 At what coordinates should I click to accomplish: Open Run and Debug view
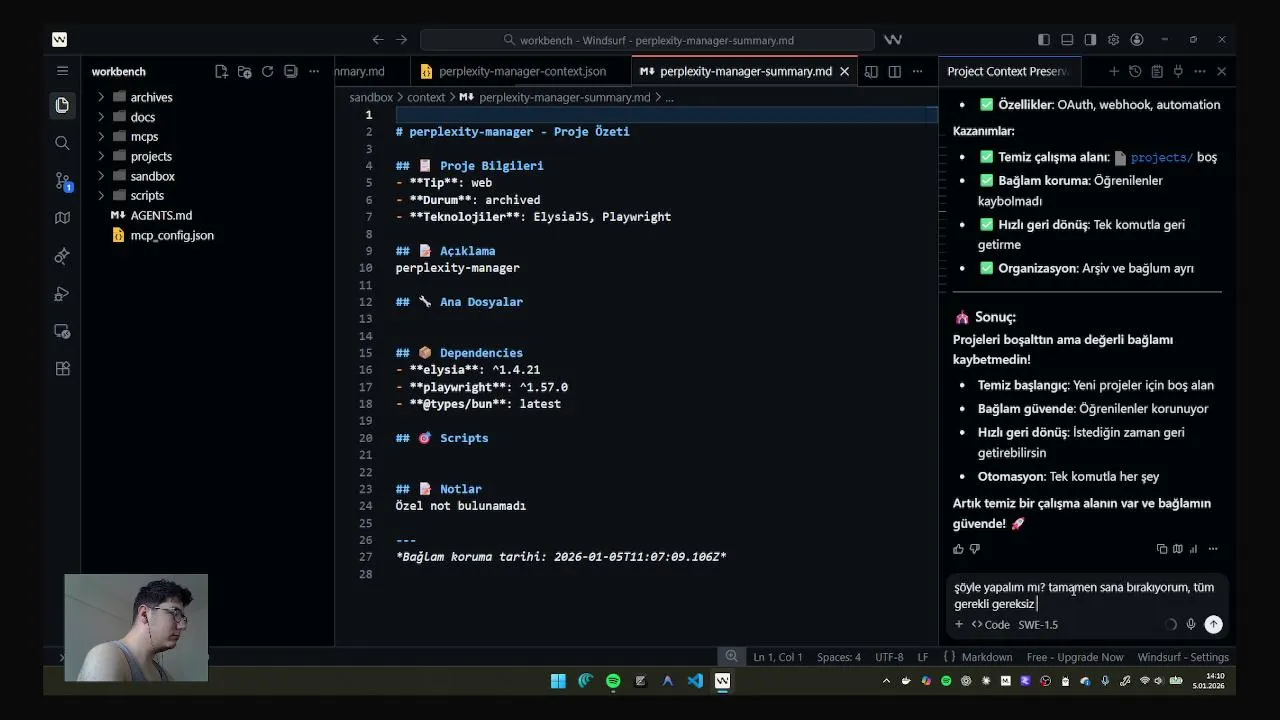coord(62,294)
